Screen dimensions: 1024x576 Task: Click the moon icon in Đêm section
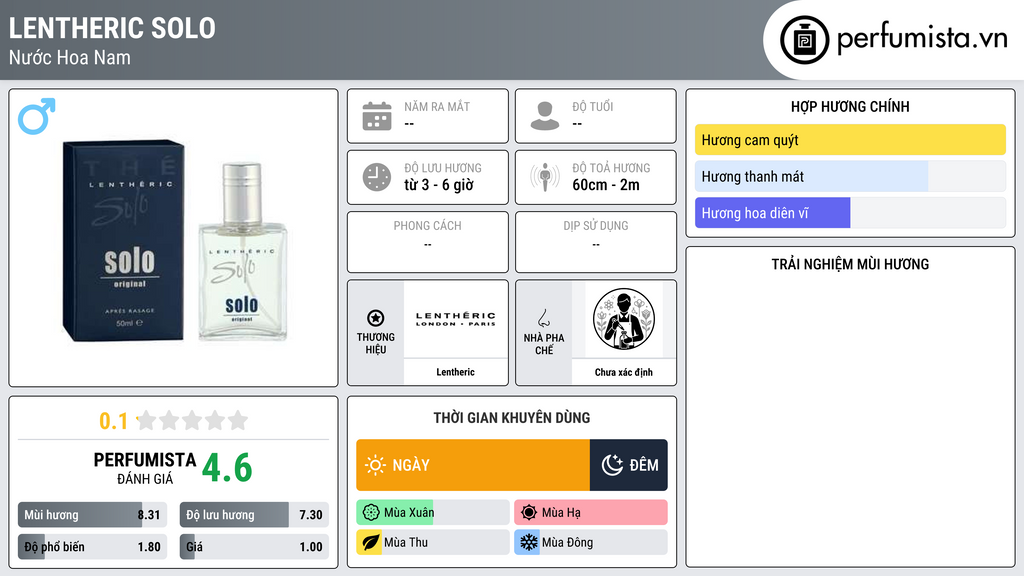click(612, 465)
